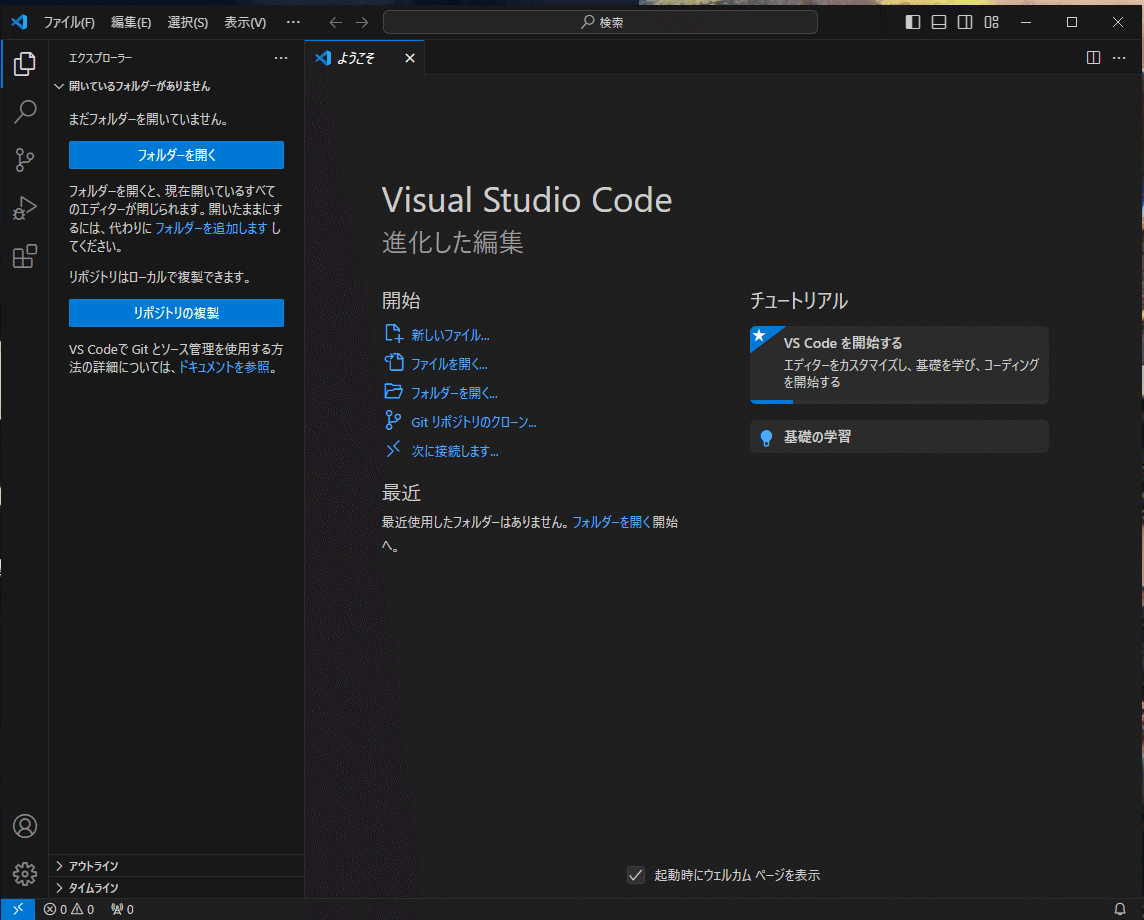Open the Run and Debug view
The width and height of the screenshot is (1144, 920).
click(x=24, y=208)
